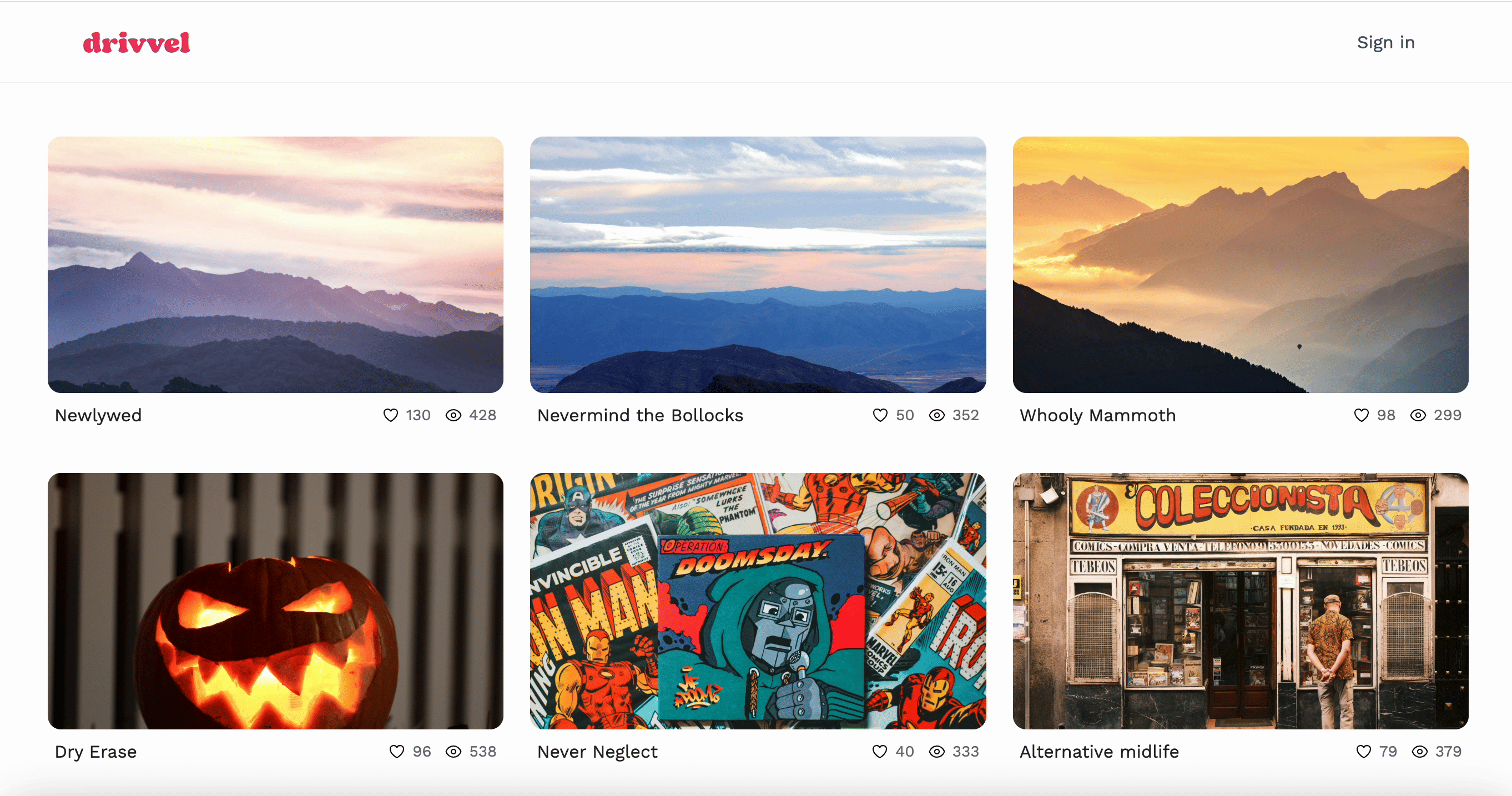Screen dimensions: 1512x796
Task: Click eye icon next to 352 views
Action: [937, 416]
